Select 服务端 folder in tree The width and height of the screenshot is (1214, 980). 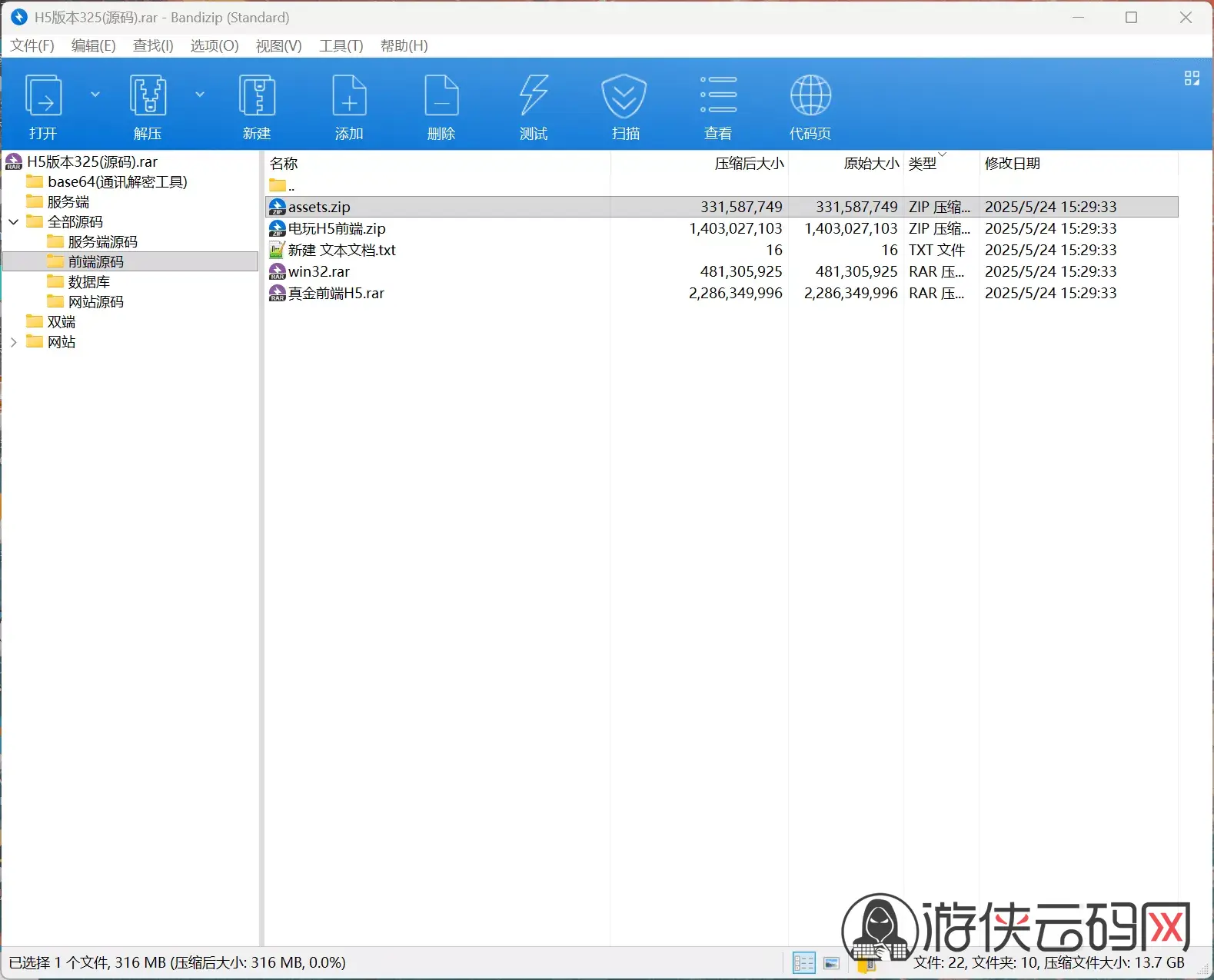click(68, 202)
